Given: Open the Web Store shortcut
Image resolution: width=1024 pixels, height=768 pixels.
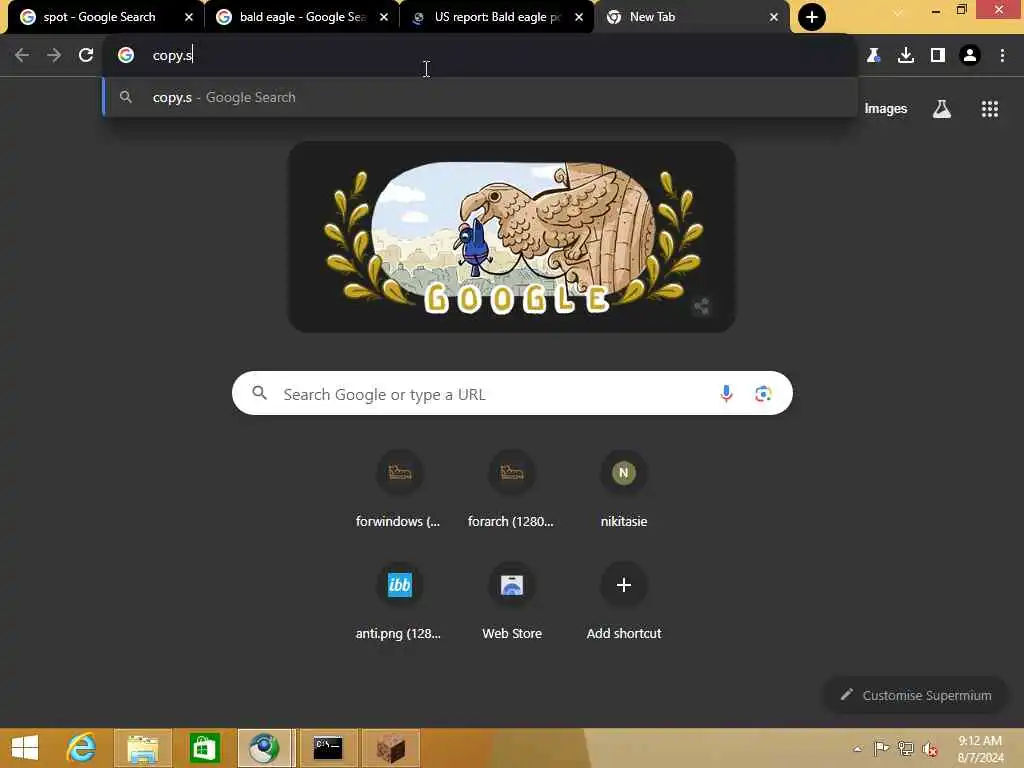Looking at the screenshot, I should [511, 601].
